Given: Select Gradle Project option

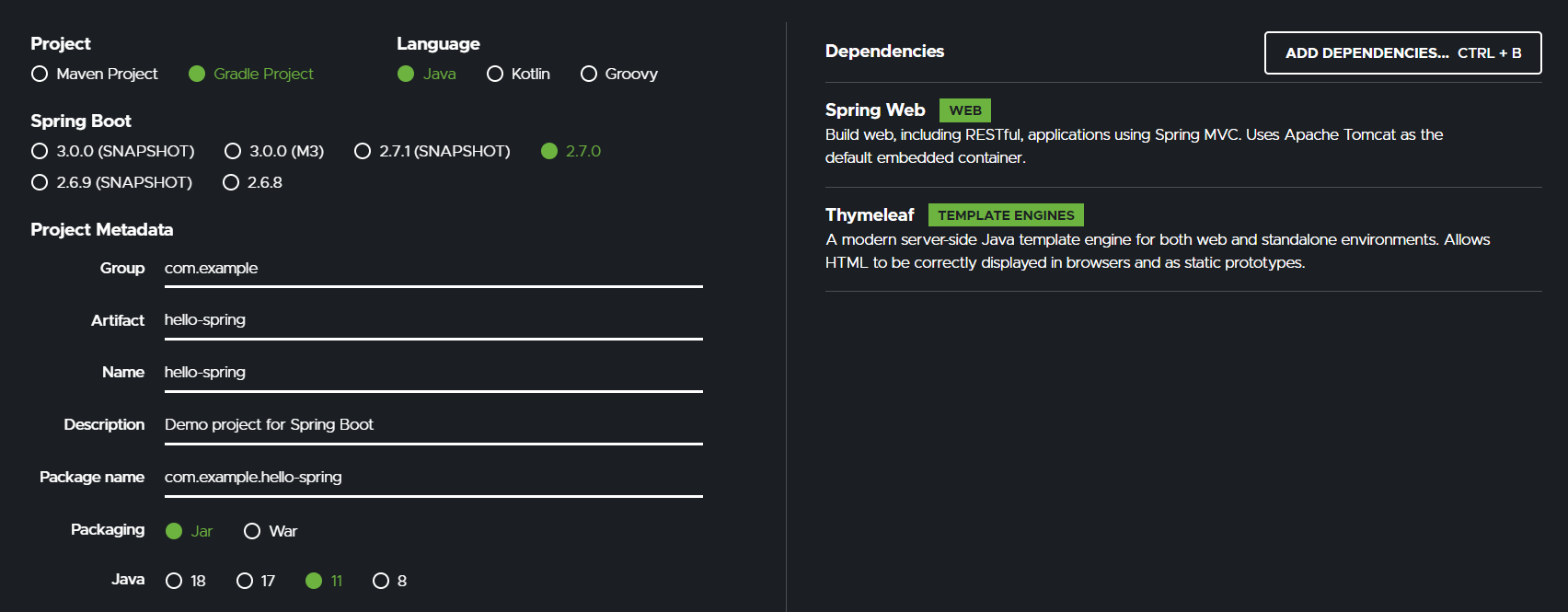Looking at the screenshot, I should coord(197,74).
